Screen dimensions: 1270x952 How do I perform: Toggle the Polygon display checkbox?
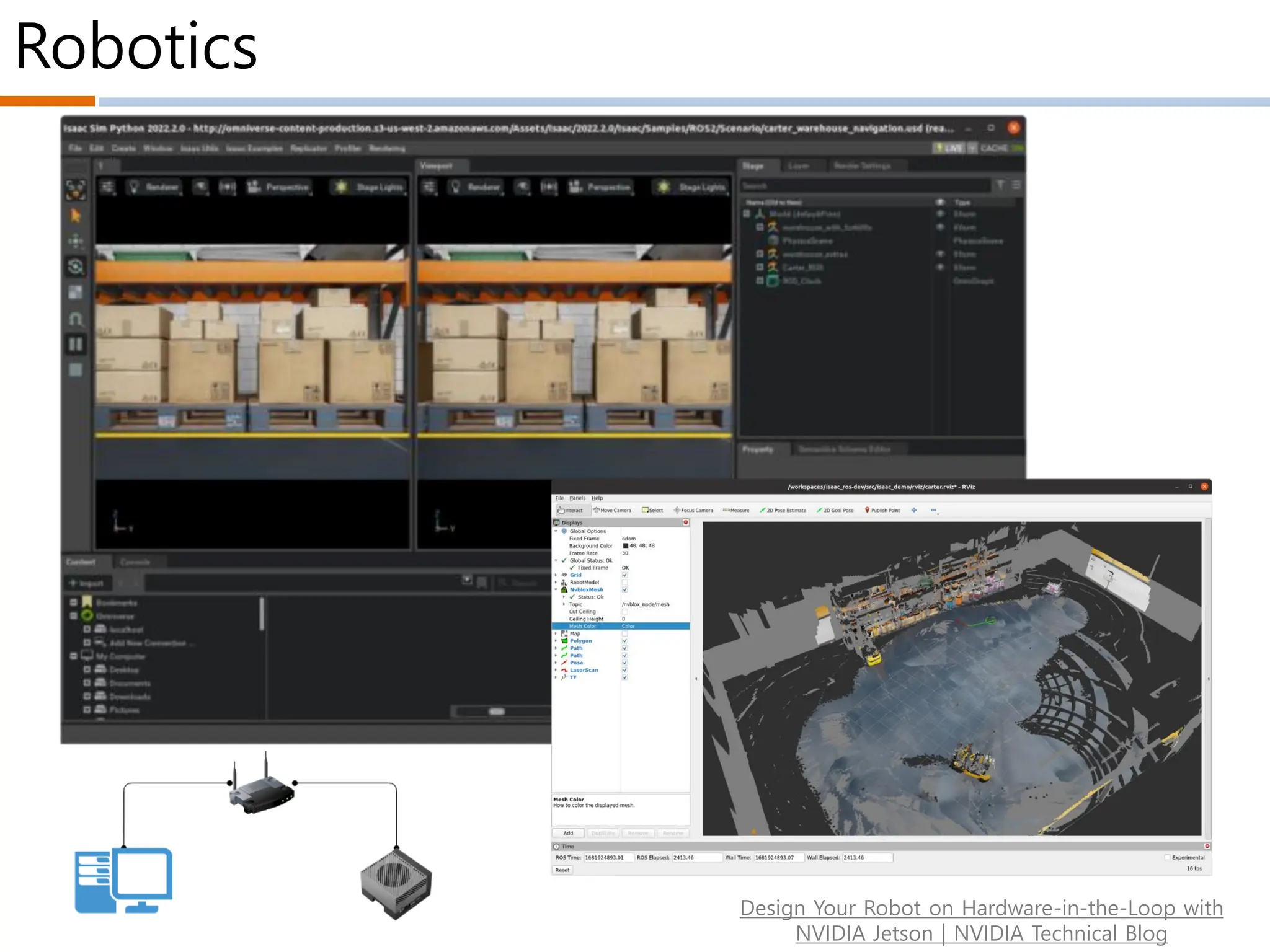(624, 641)
